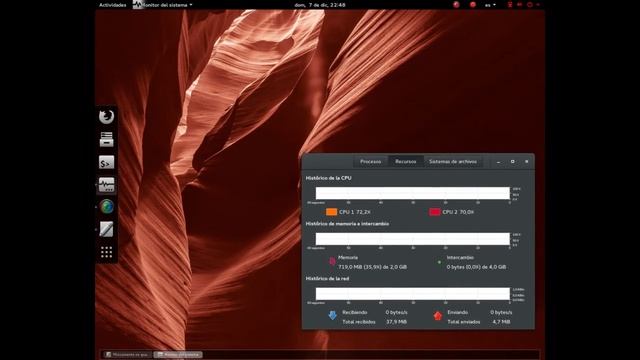Click the Total recibidos 37,9 MB value
Image resolution: width=640 pixels, height=360 pixels.
396,322
